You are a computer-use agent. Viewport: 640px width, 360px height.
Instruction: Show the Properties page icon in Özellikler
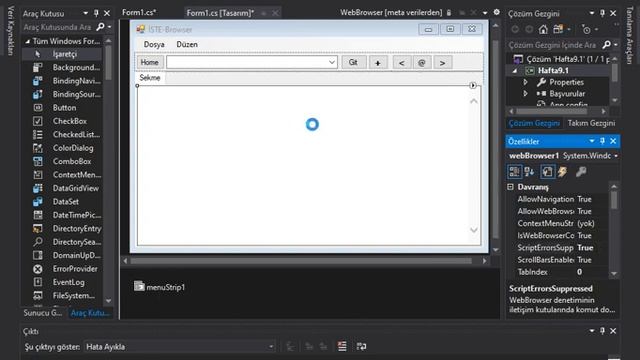(x=547, y=172)
